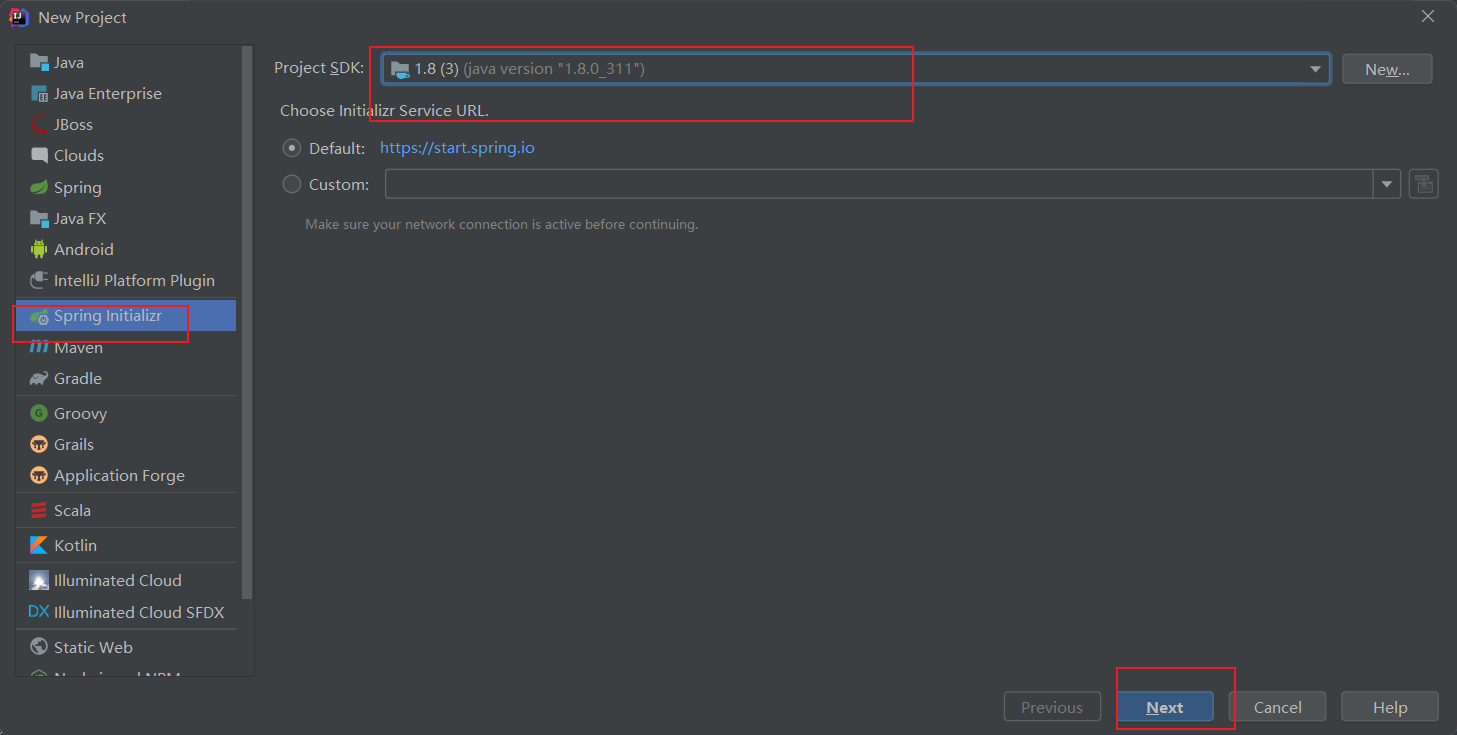This screenshot has height=735, width=1457.
Task: Click the project type list scrollbar
Action: [247, 322]
